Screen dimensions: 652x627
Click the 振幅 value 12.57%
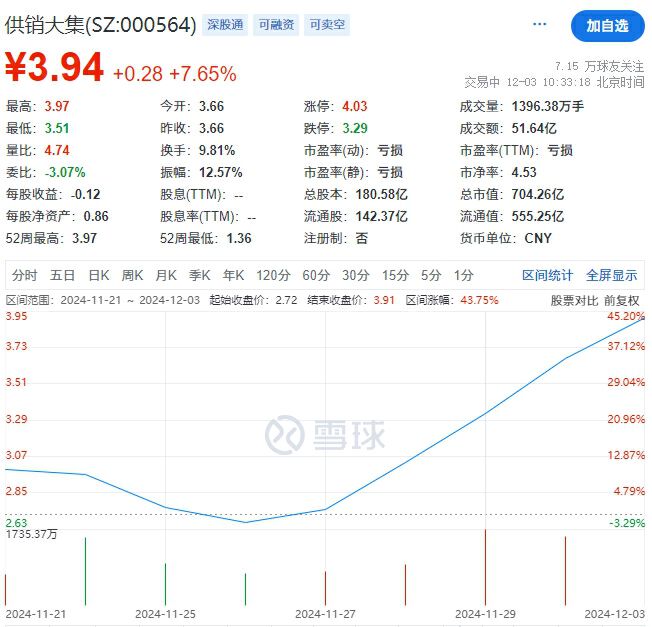(x=220, y=173)
